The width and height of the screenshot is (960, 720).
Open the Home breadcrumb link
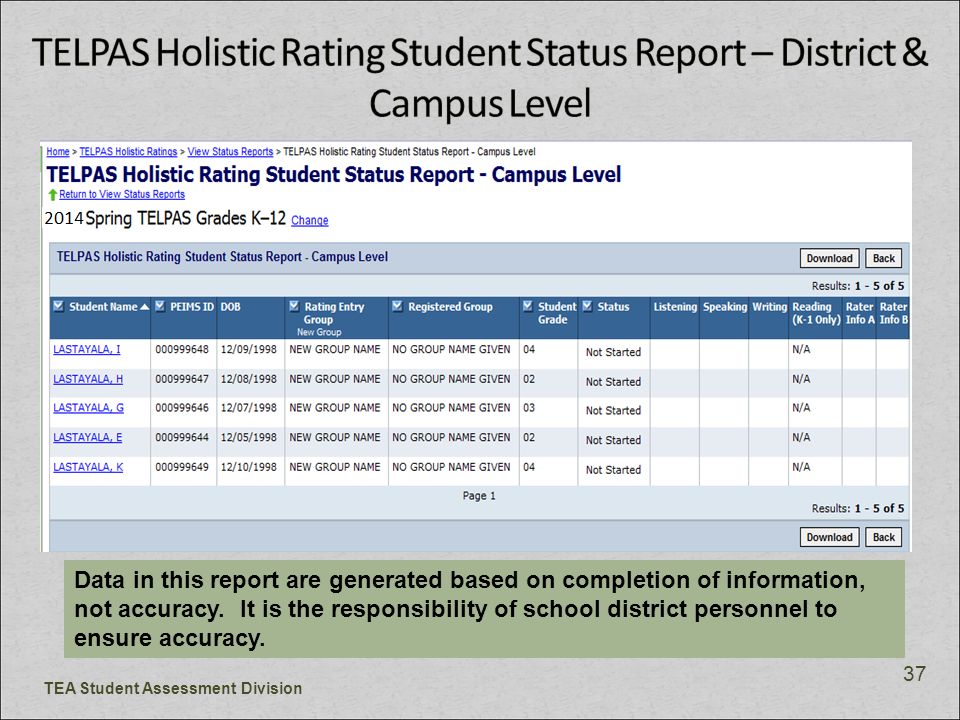click(x=58, y=152)
